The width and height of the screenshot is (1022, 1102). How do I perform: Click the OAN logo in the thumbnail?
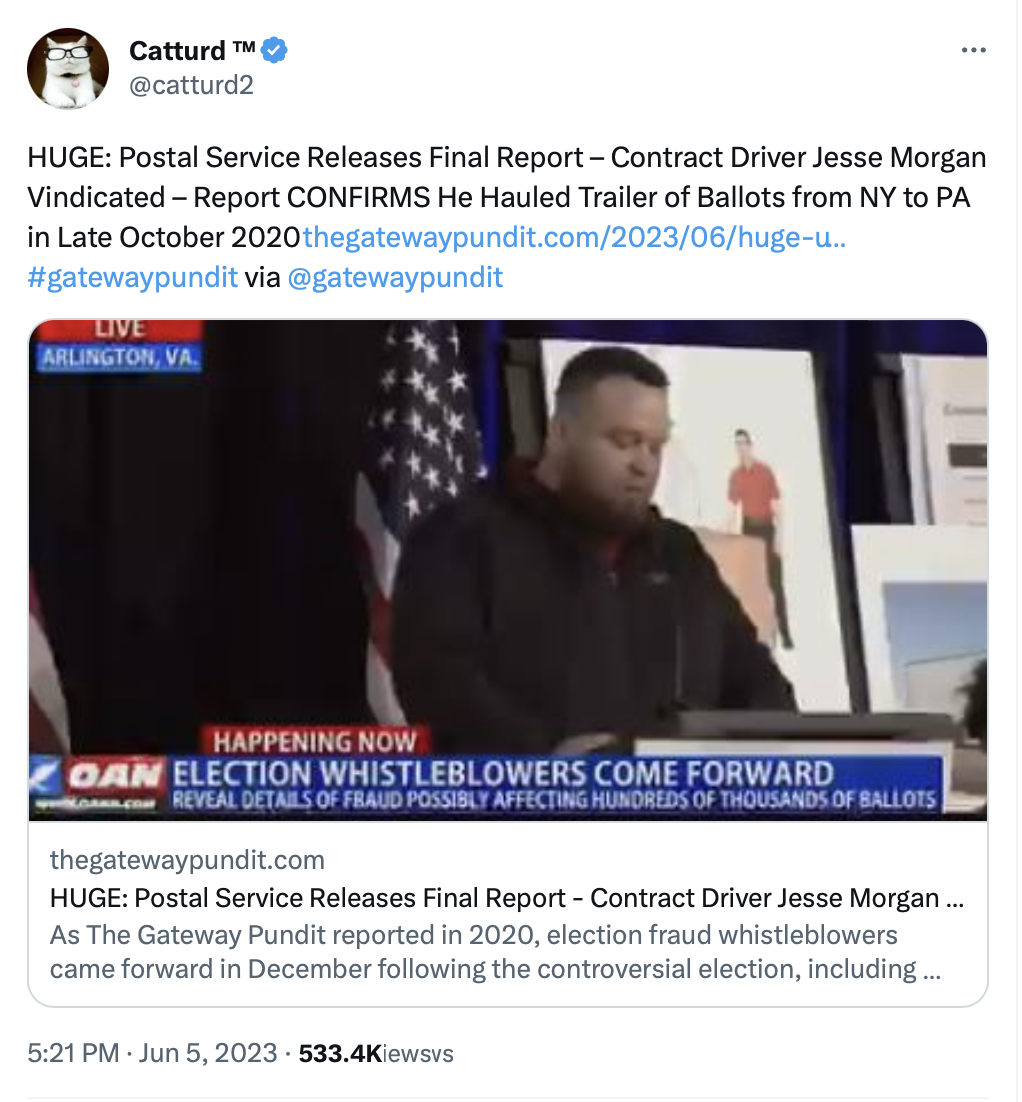[x=115, y=776]
